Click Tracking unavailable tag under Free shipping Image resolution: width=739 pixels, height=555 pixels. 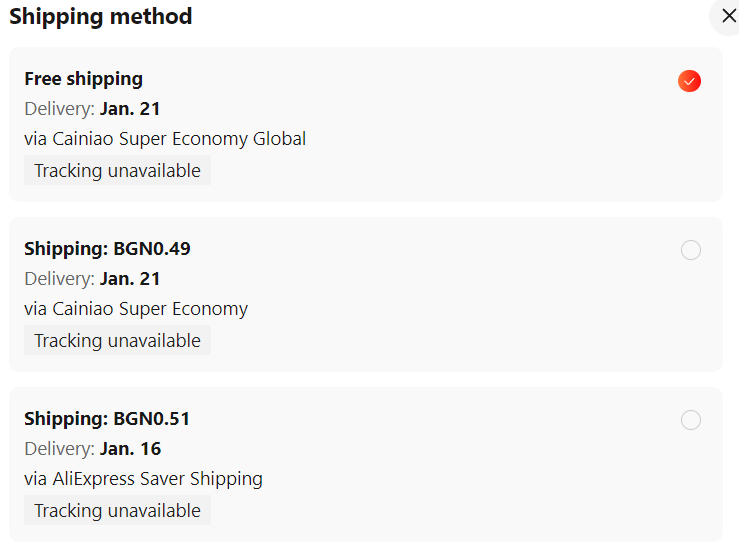pyautogui.click(x=117, y=171)
